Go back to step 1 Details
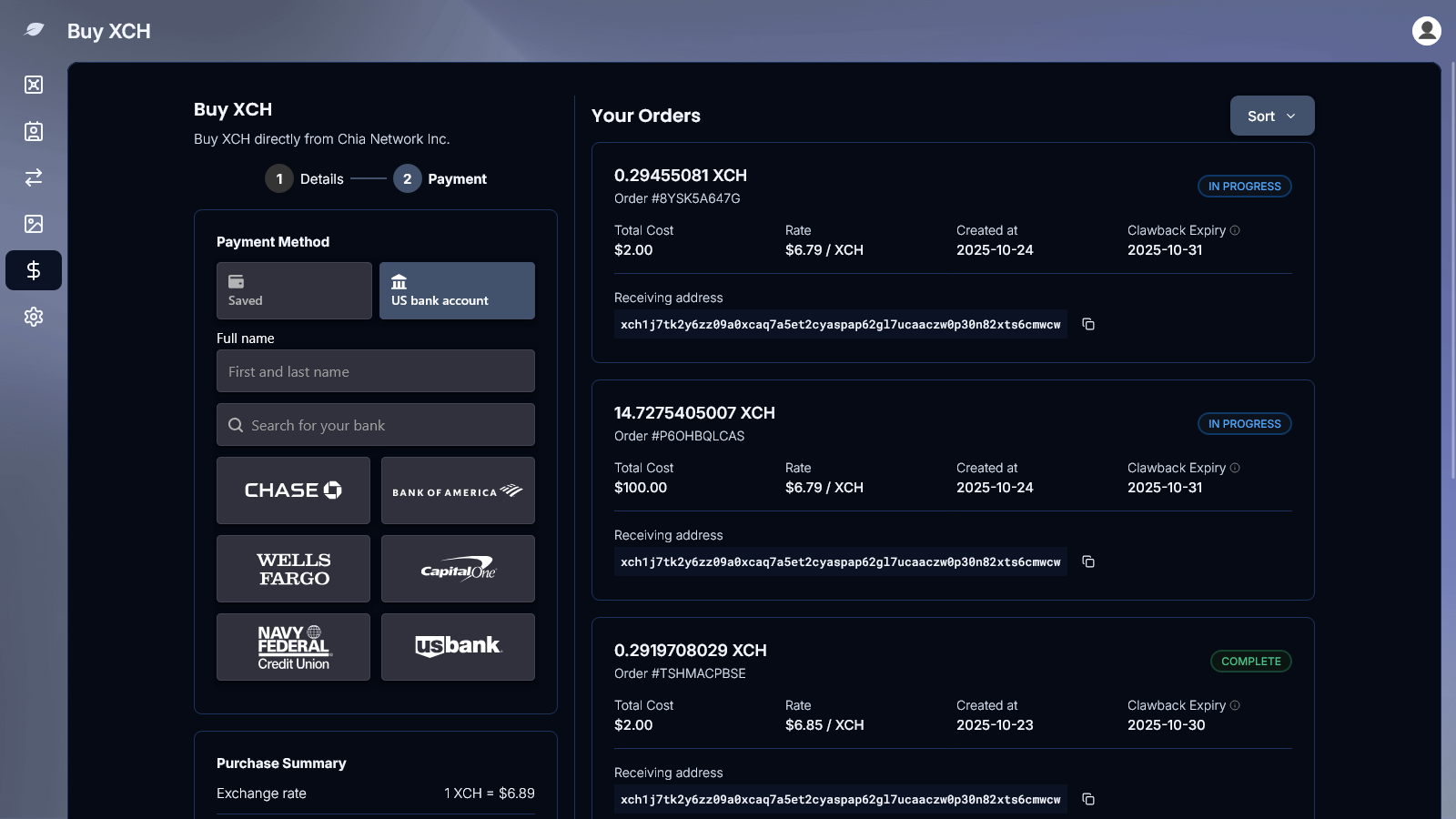Image resolution: width=1456 pixels, height=819 pixels. (305, 178)
